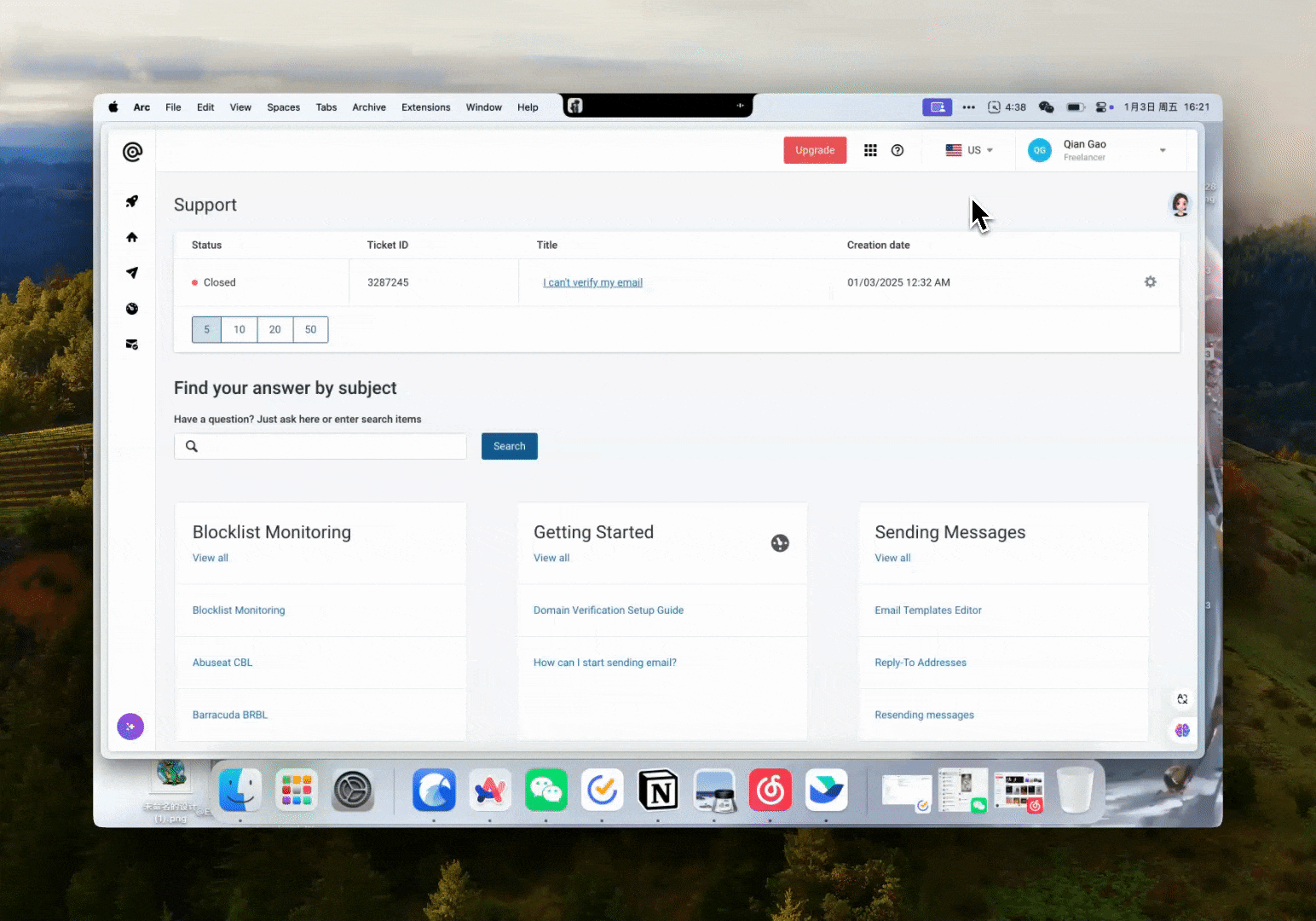
Task: Open the TickTick checkmark app in dock
Action: [x=603, y=791]
